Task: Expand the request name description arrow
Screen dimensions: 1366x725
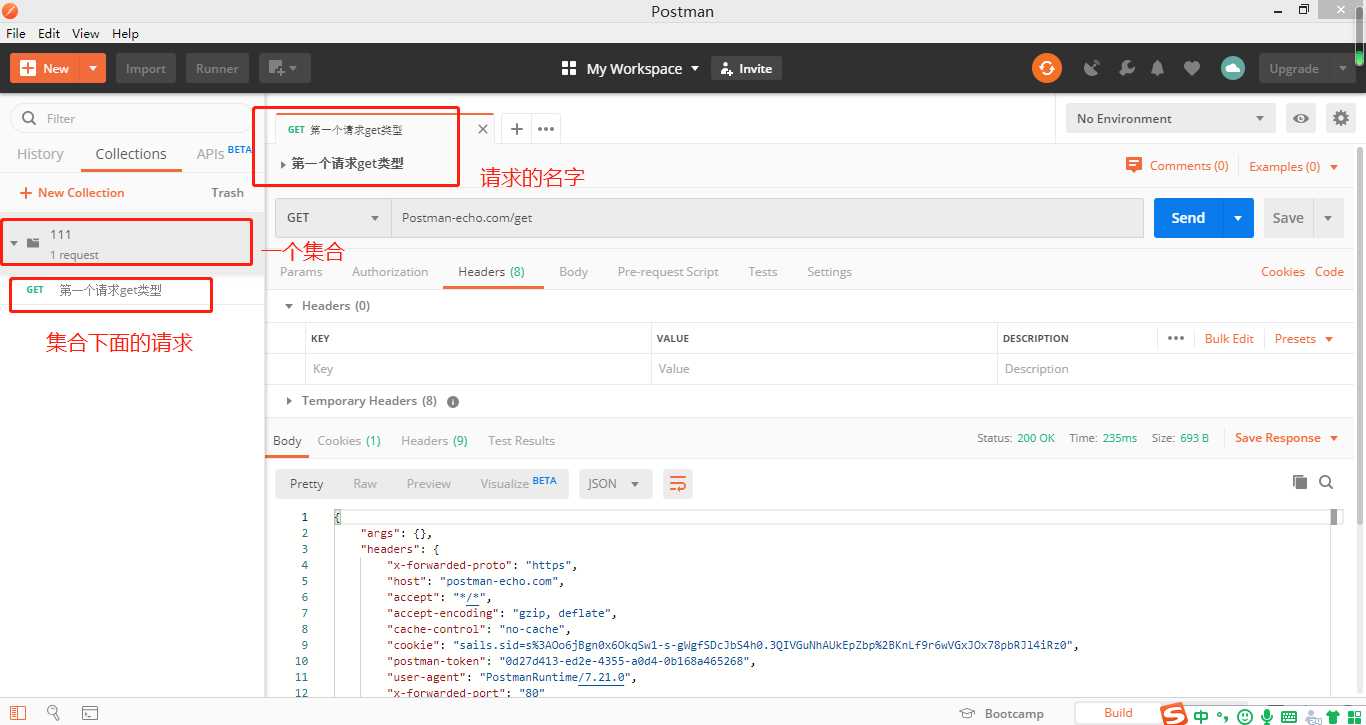Action: (284, 164)
